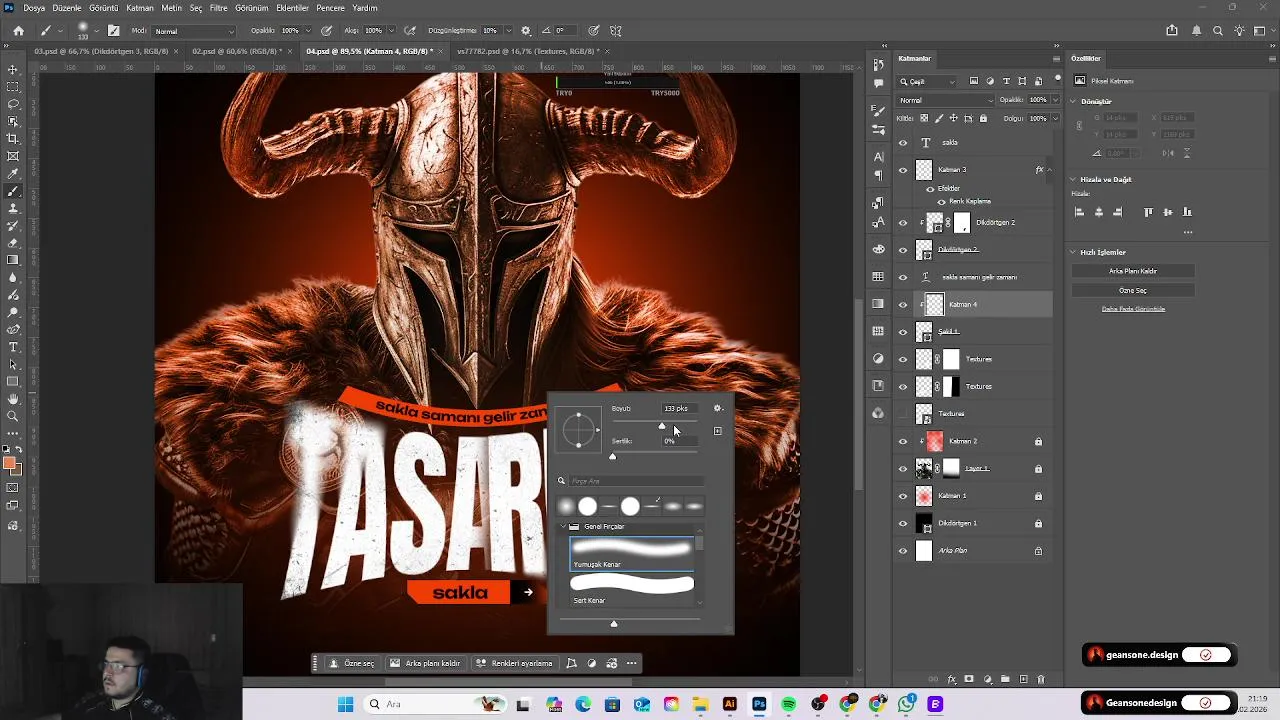Switch to the vs77782.psd document tab
The height and width of the screenshot is (720, 1280).
(527, 51)
